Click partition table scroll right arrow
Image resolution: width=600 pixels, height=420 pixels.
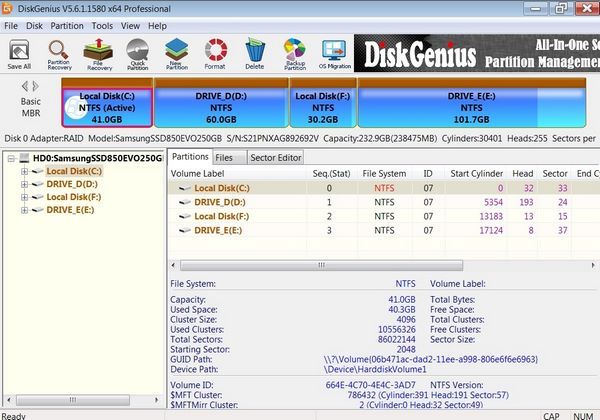[x=593, y=265]
